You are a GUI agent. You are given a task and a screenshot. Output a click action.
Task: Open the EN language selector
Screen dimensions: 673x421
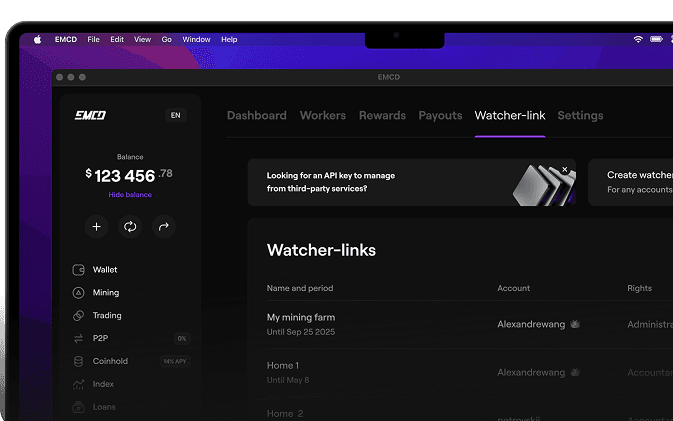176,115
